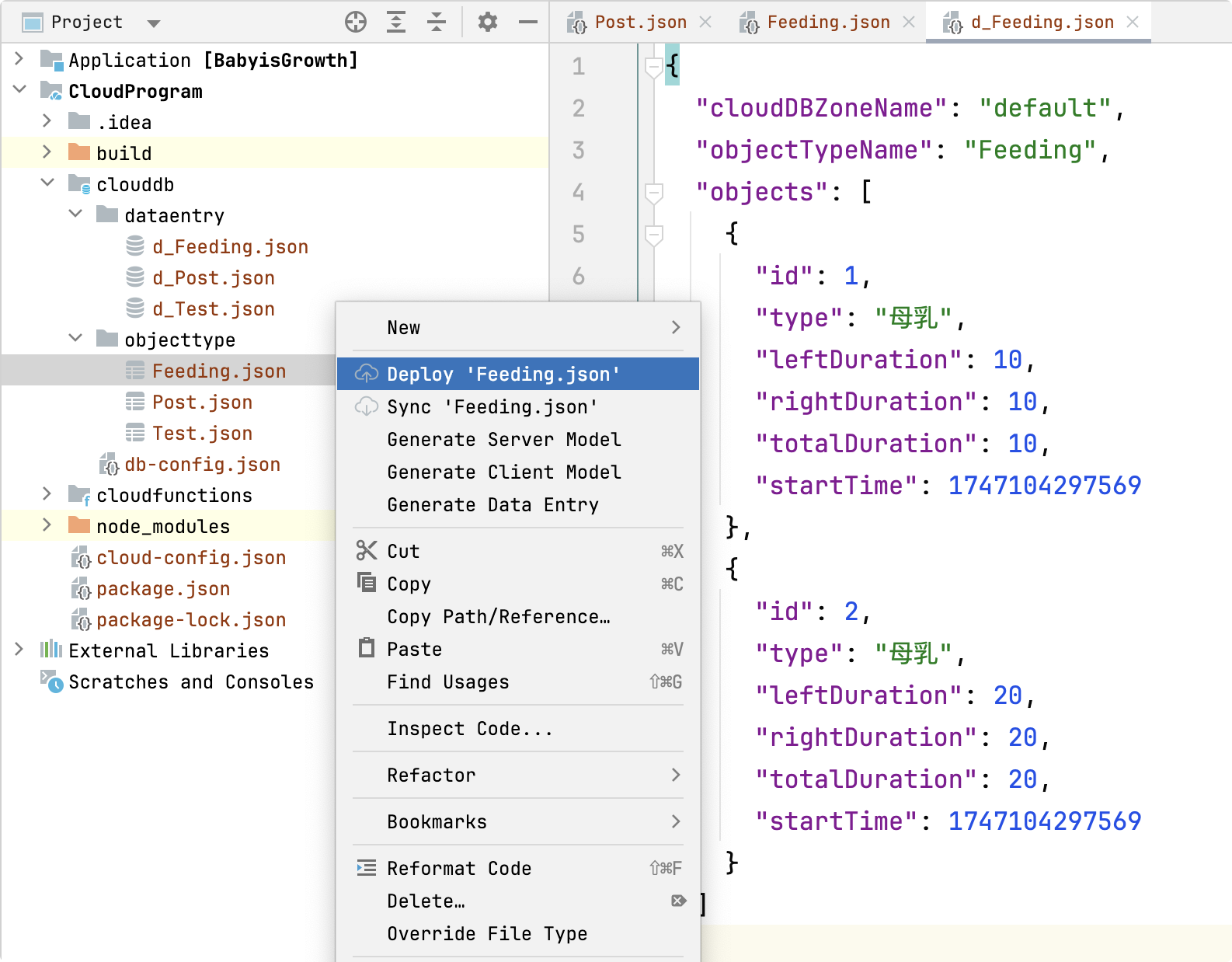
Task: Collapse the CloudProgram node
Action: tap(19, 90)
